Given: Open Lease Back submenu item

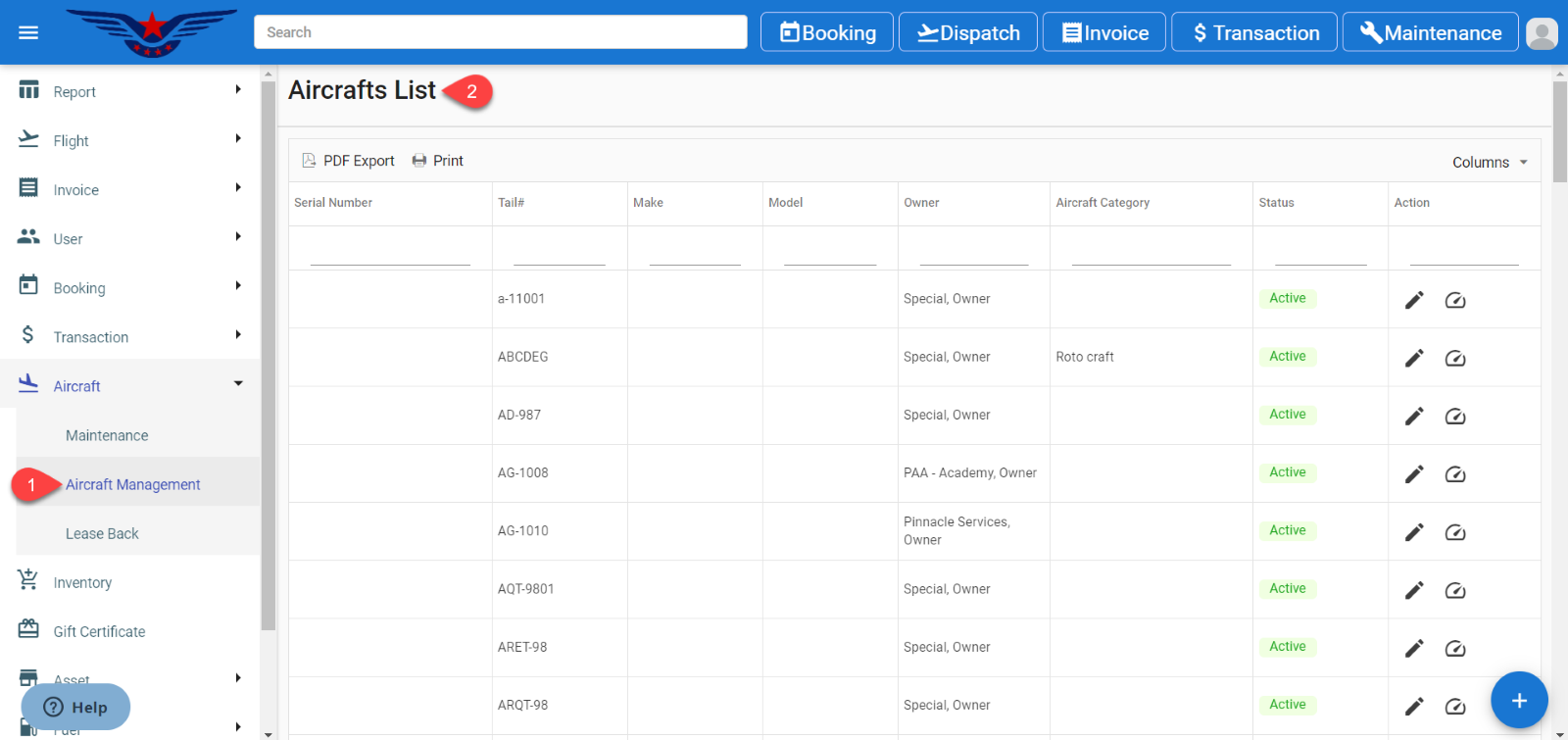Looking at the screenshot, I should pos(102,533).
